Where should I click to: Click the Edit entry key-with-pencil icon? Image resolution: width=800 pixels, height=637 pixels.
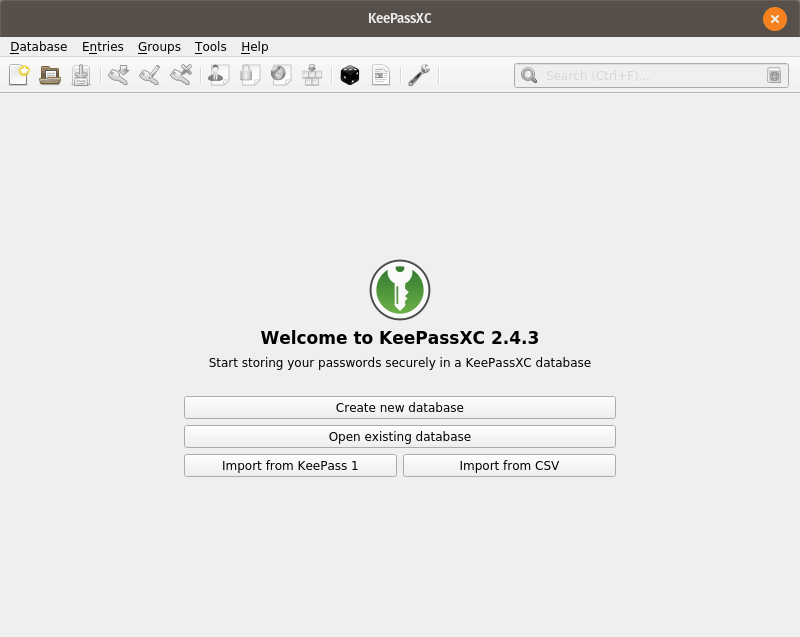coord(149,75)
